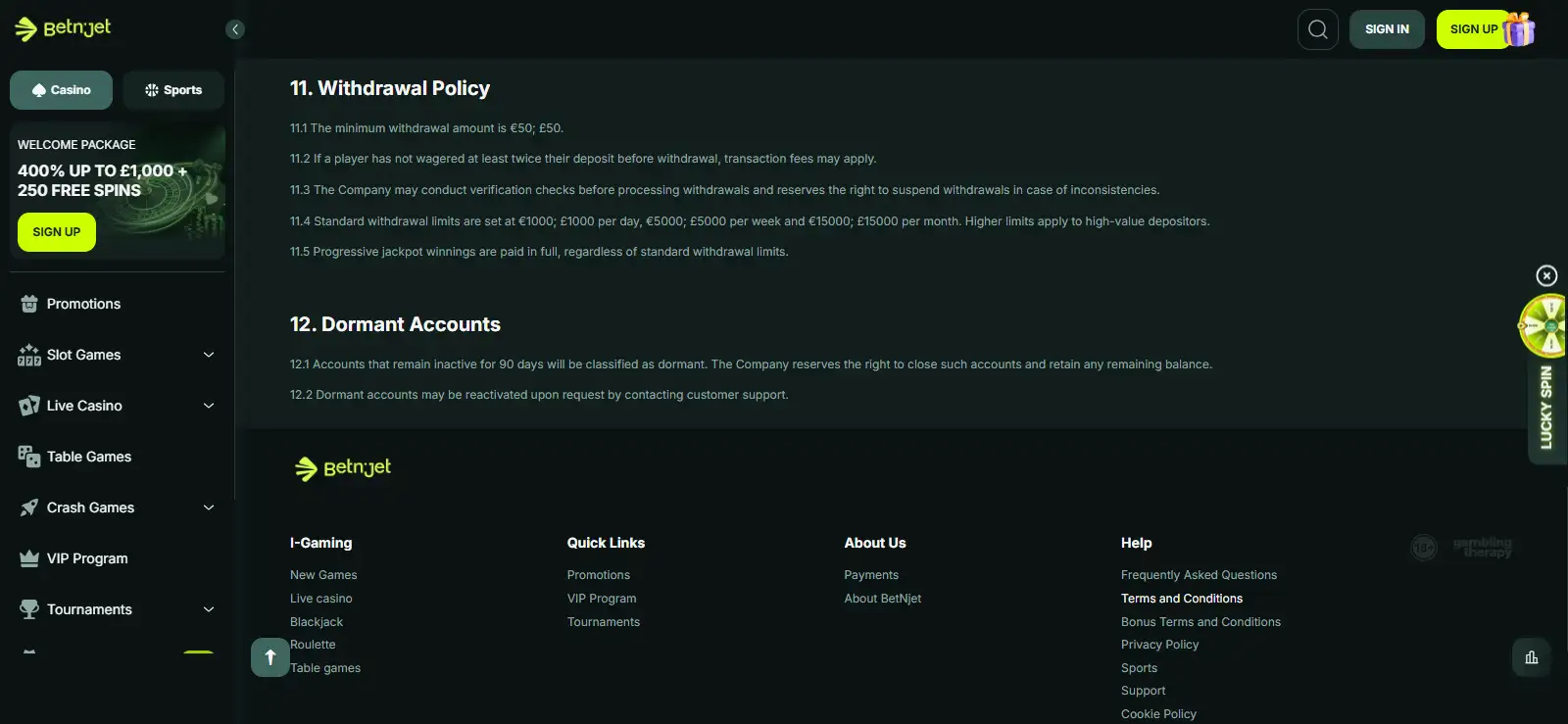Click the Tournaments trophy icon

click(x=29, y=609)
